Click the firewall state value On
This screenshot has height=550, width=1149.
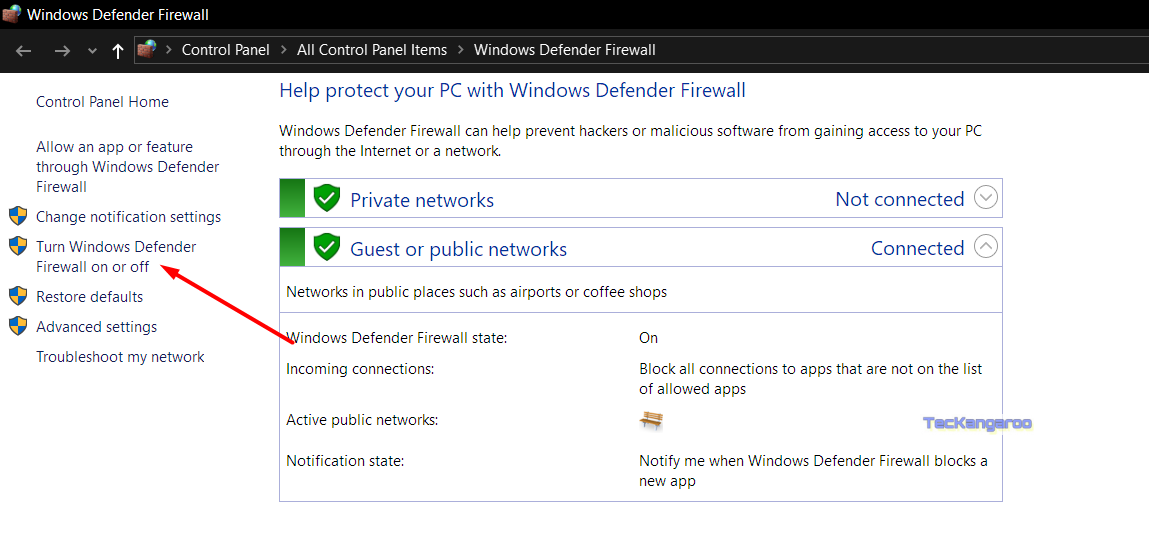[x=649, y=338]
